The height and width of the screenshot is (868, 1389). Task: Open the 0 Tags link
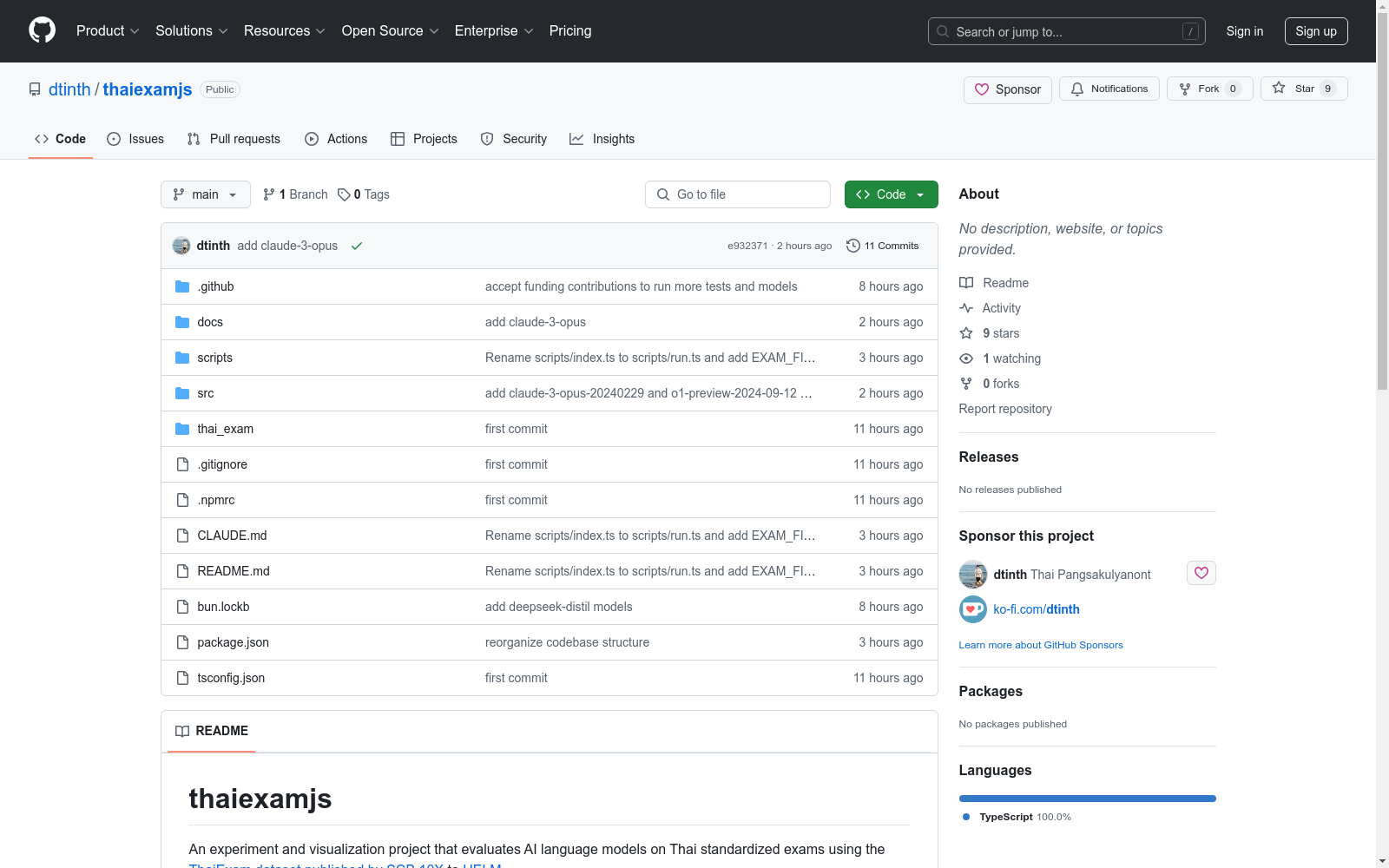point(364,194)
